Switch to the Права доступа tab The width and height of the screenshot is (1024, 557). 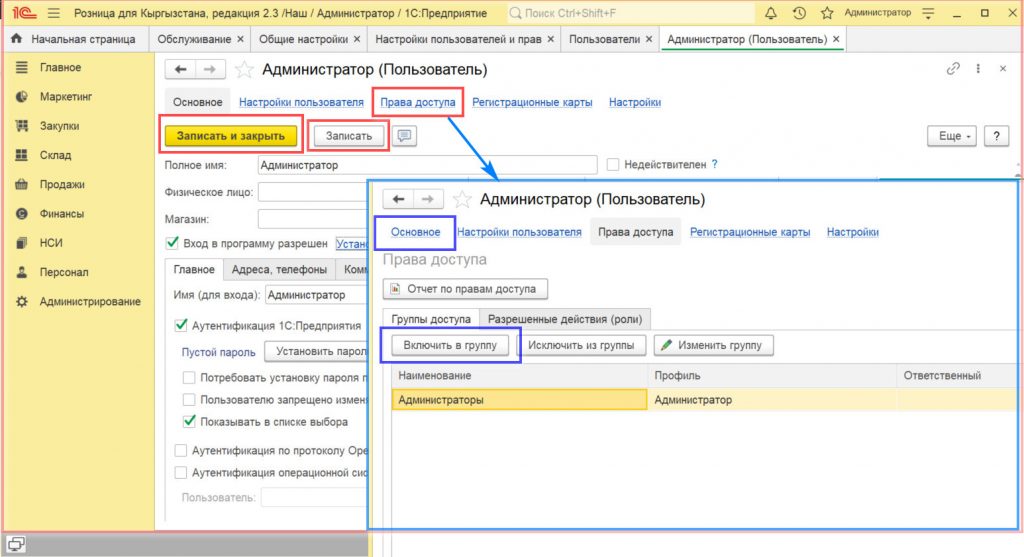pyautogui.click(x=416, y=102)
